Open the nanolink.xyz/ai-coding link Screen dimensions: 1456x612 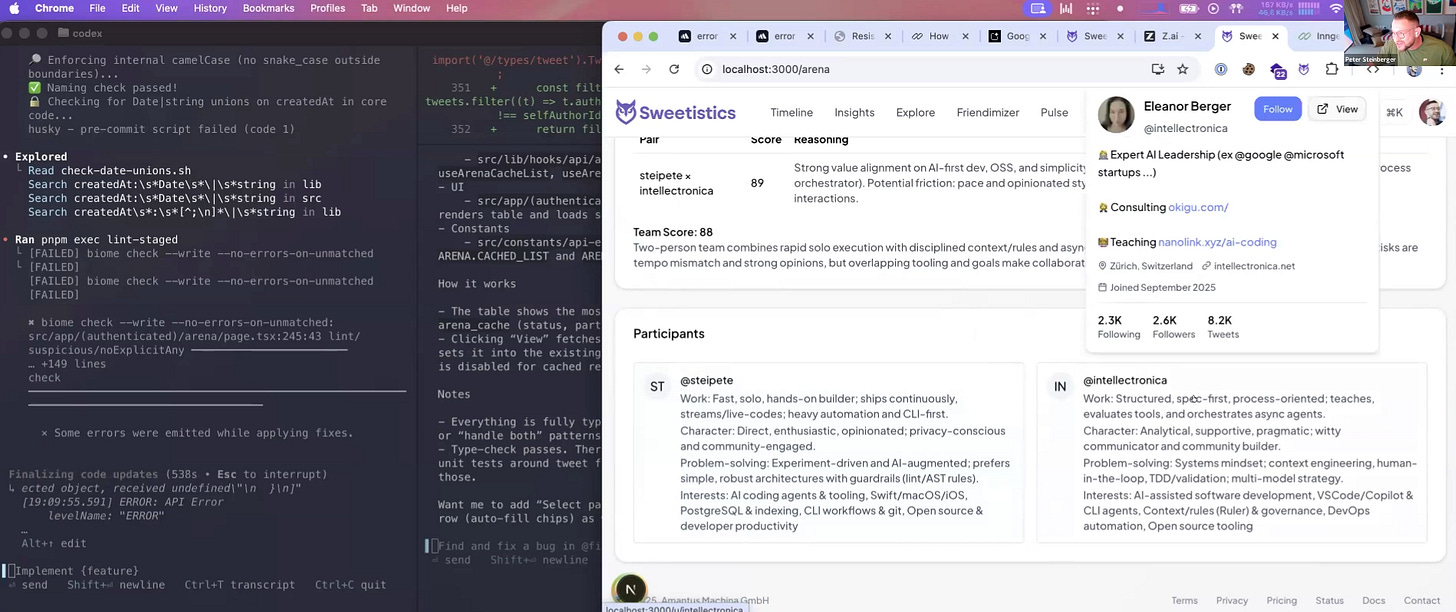click(1217, 242)
